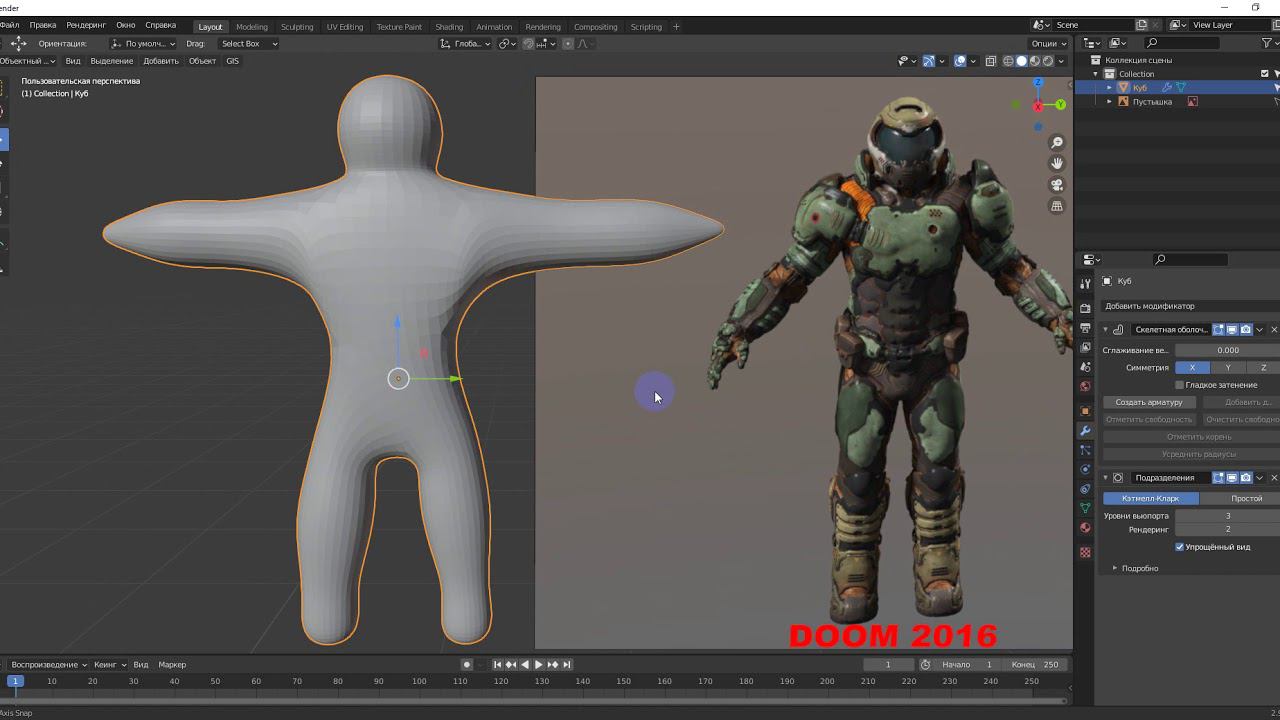Open the Рендеринг menu
Image resolution: width=1280 pixels, height=720 pixels.
pos(86,25)
